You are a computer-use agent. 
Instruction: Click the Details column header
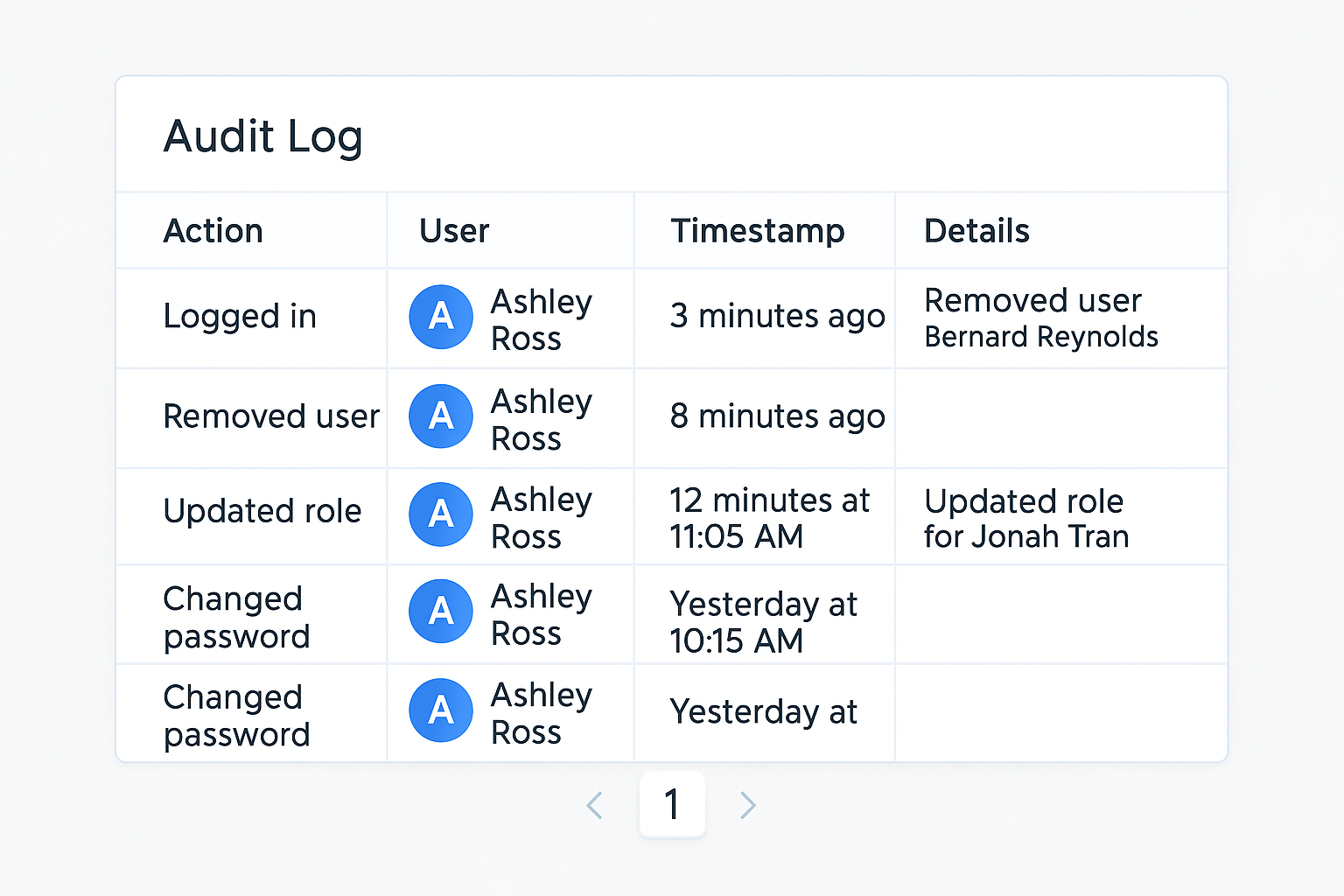(977, 230)
